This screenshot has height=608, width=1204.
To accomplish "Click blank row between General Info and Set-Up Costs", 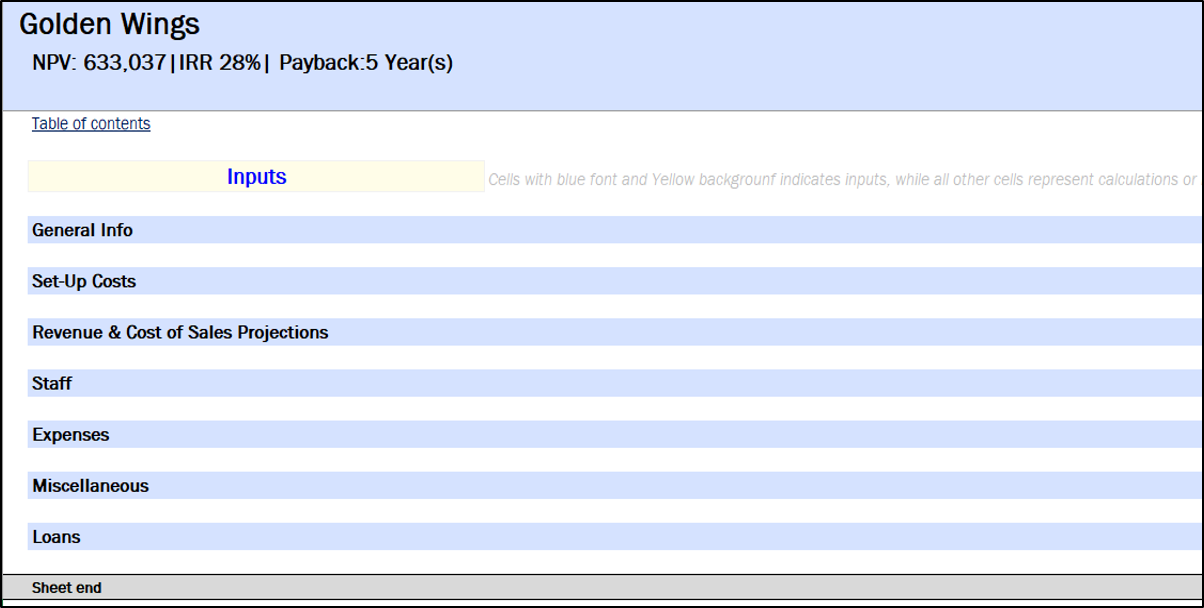I will point(600,255).
